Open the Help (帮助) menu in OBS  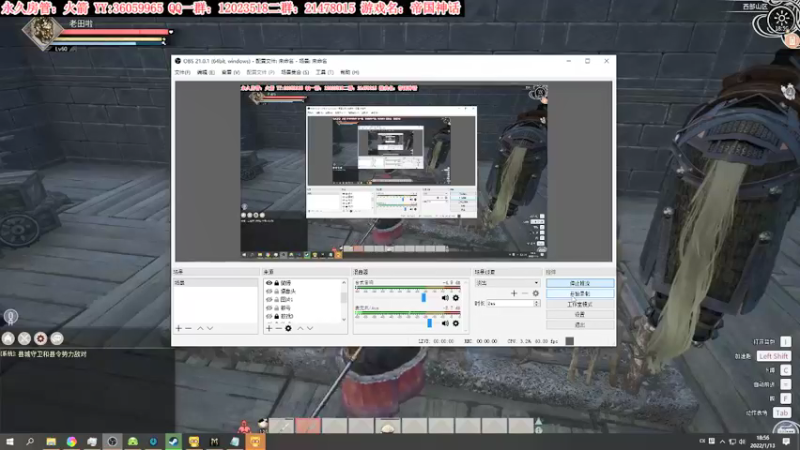click(x=349, y=72)
